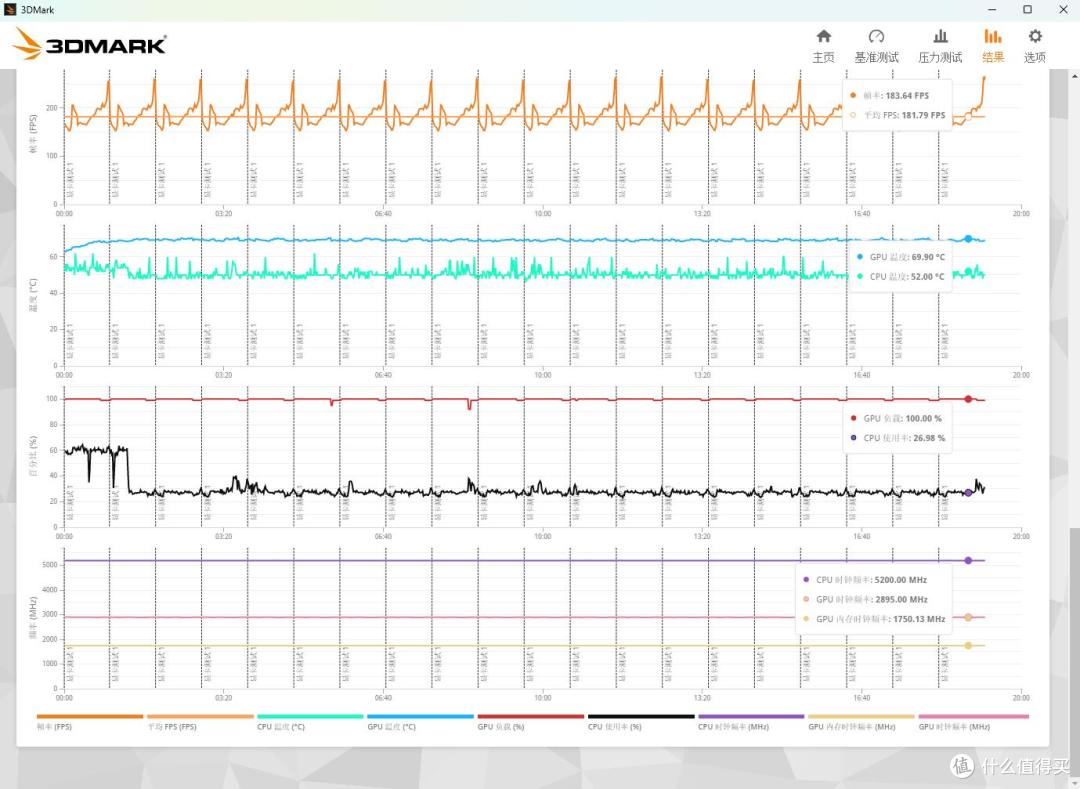Toggle the CPU 使用率 (%) legend series
The image size is (1080, 789).
(x=641, y=722)
